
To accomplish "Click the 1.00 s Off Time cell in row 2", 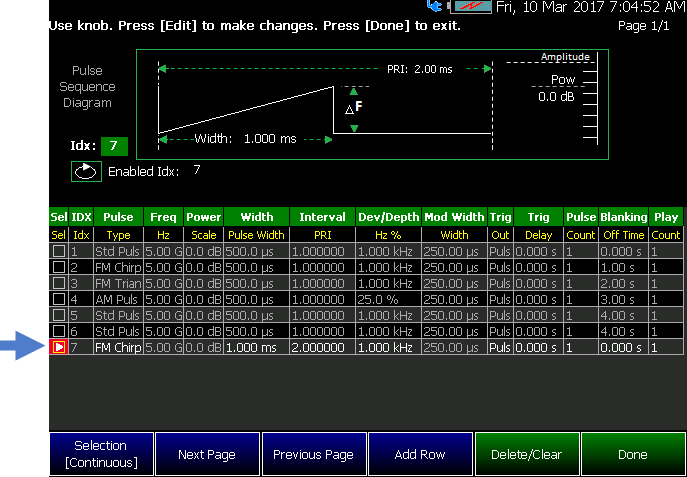I will point(623,268).
